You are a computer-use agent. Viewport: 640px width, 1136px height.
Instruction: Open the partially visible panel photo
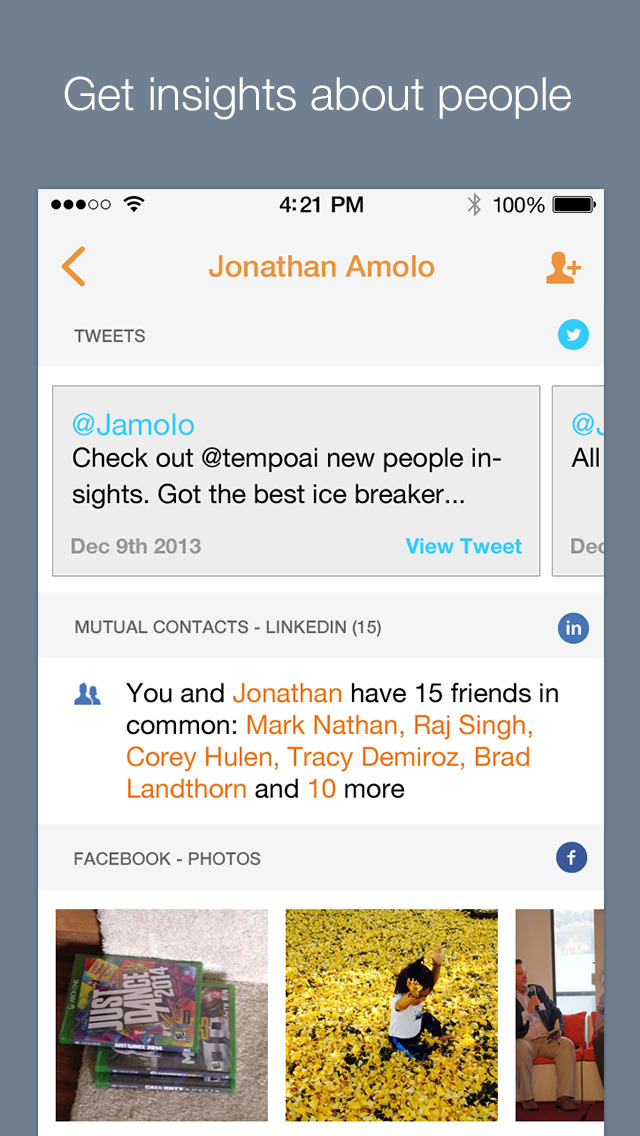560,1015
